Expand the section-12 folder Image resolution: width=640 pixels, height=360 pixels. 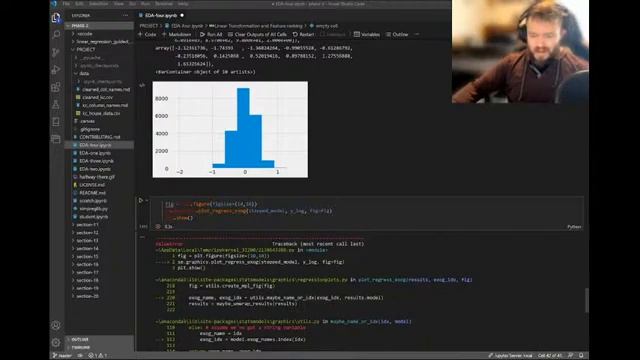point(100,233)
